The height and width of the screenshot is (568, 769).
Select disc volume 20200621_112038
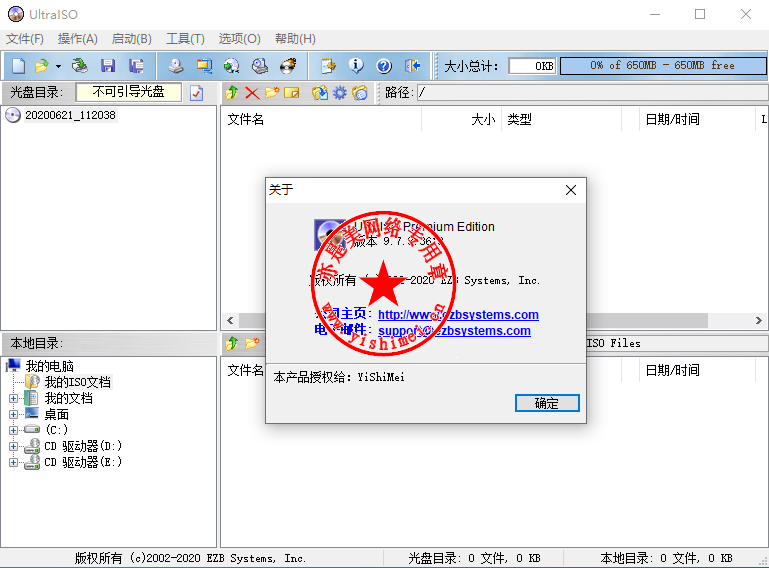(70, 115)
